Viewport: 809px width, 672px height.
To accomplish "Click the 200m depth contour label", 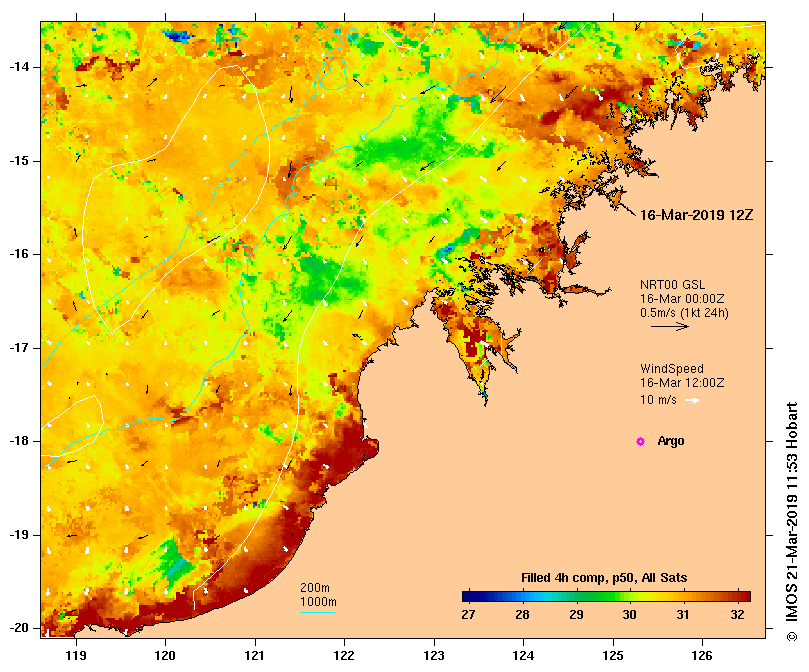I will [x=315, y=588].
